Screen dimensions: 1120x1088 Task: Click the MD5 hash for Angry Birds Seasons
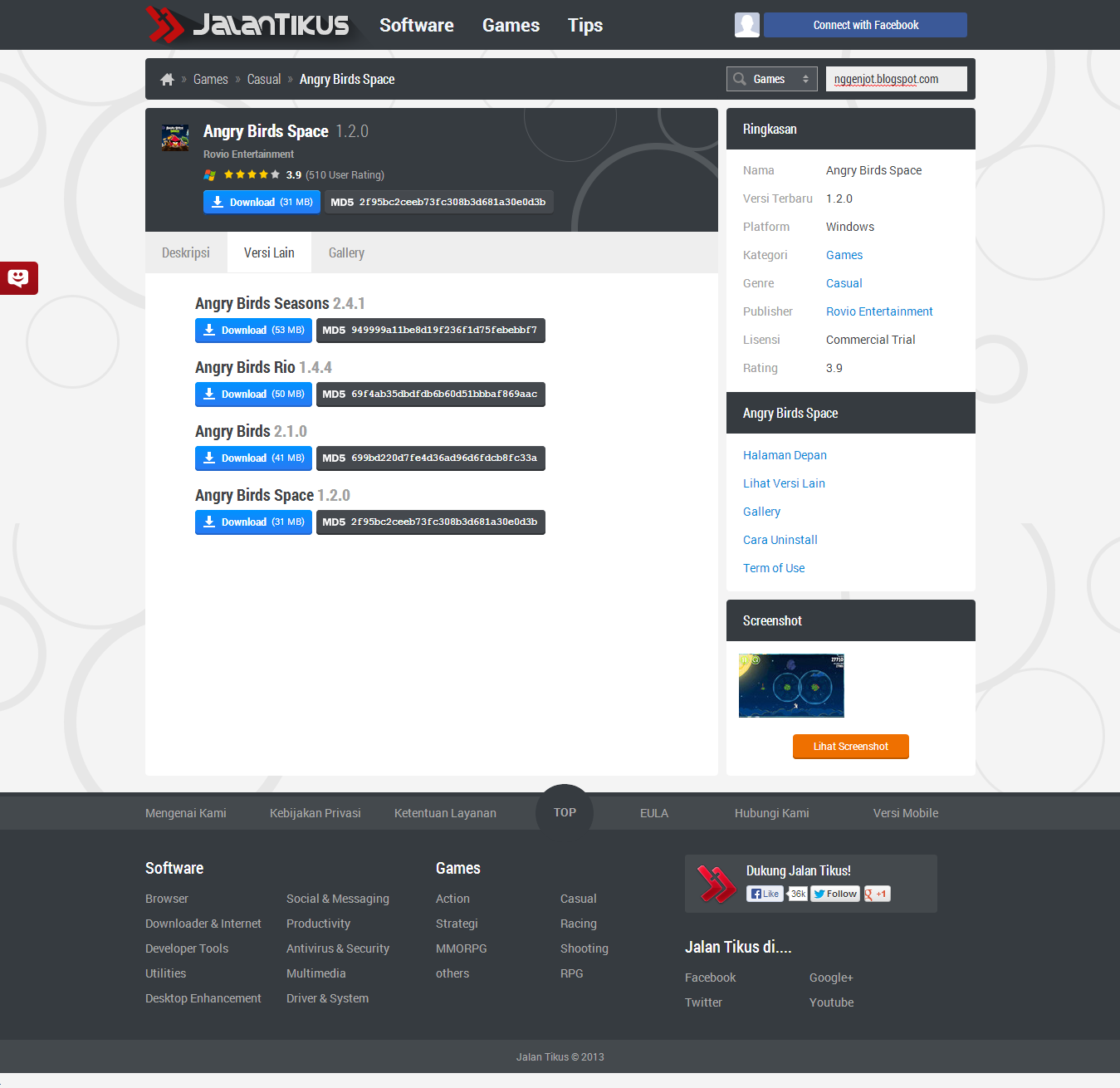(431, 330)
